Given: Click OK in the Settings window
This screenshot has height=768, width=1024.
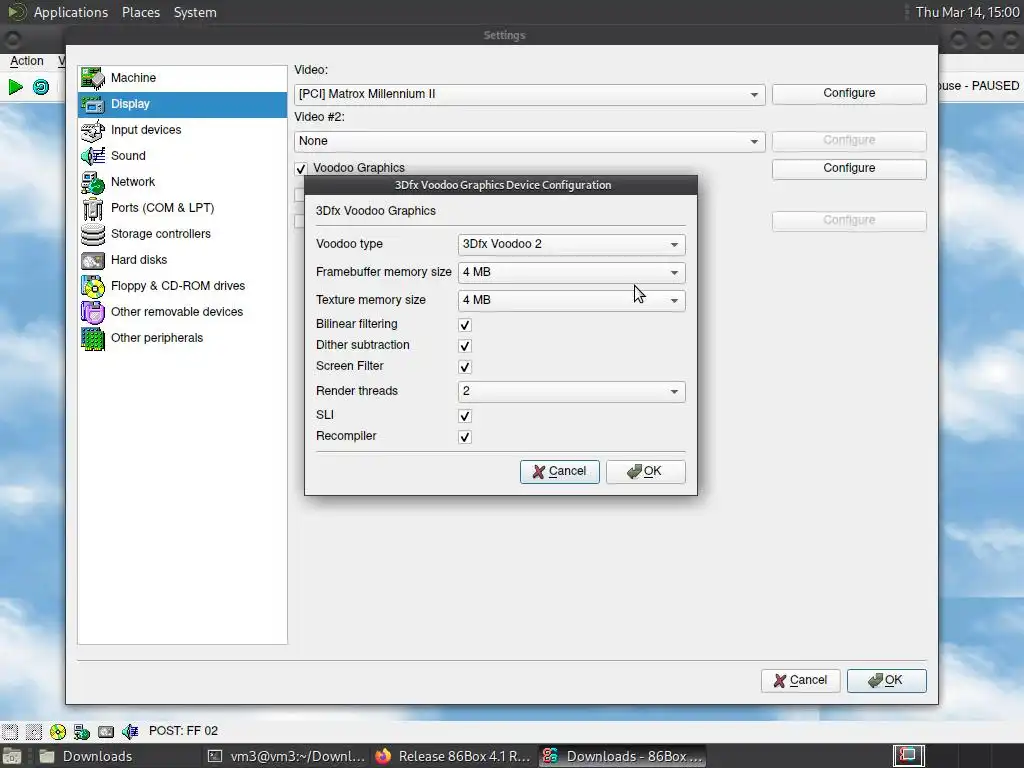Looking at the screenshot, I should [x=886, y=680].
